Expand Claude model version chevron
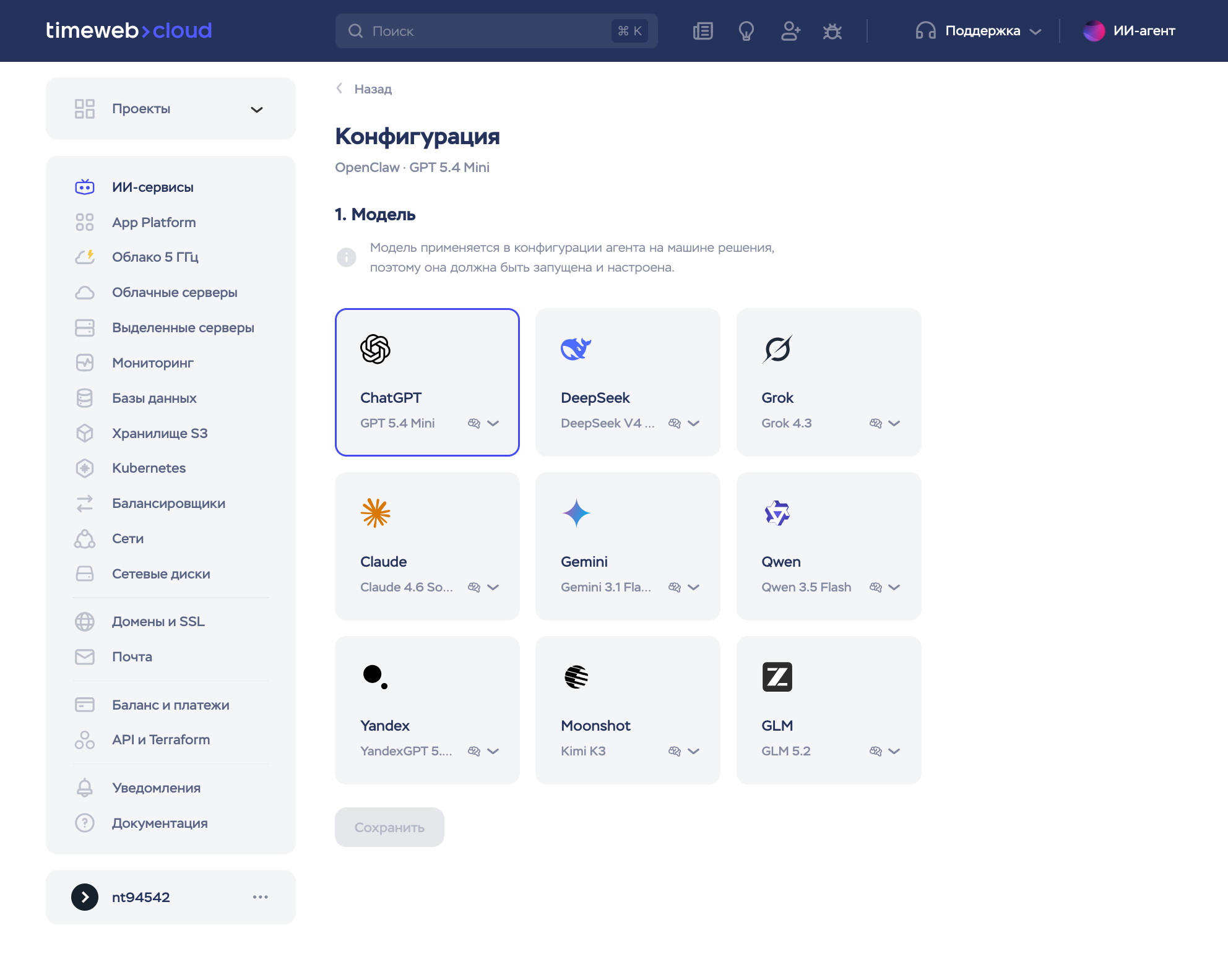 pyautogui.click(x=493, y=587)
